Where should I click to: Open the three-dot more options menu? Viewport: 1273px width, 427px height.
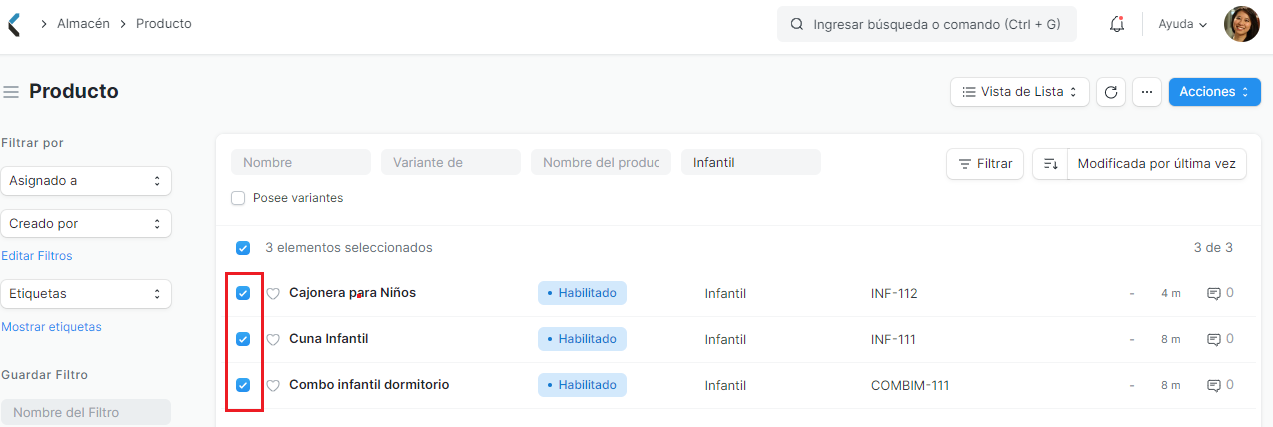[x=1147, y=92]
